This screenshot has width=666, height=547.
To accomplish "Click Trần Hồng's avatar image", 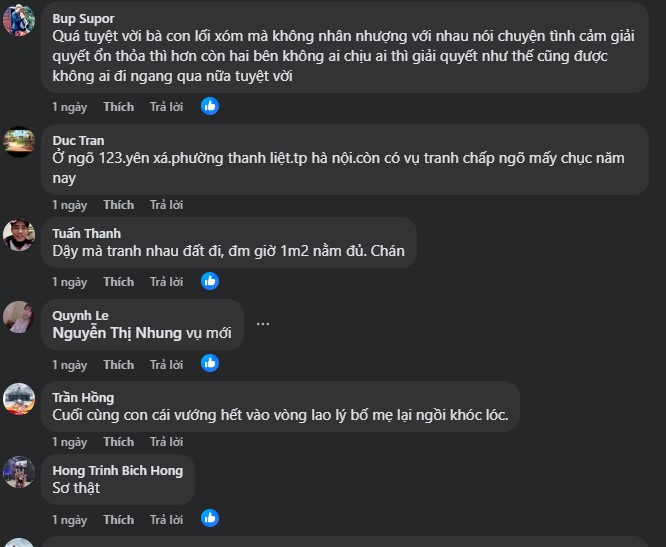I will coord(19,398).
